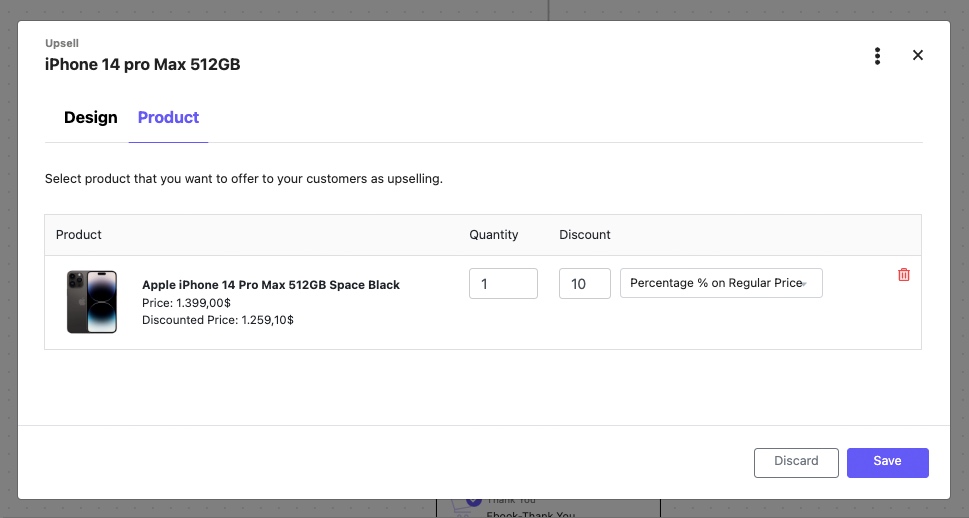Open the three-dot more options menu
This screenshot has width=969, height=518.
pyautogui.click(x=877, y=56)
